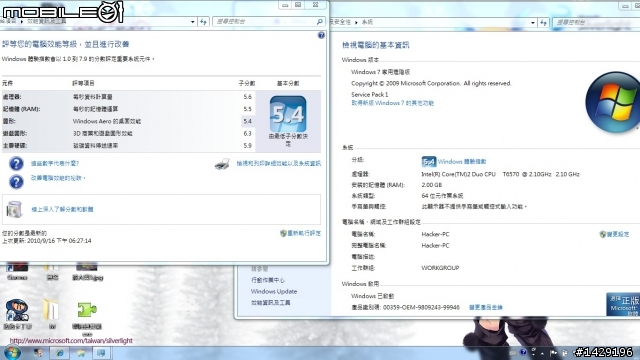The image size is (640, 360).
Task: Show hidden icons arrow in system tray
Action: pos(542,353)
